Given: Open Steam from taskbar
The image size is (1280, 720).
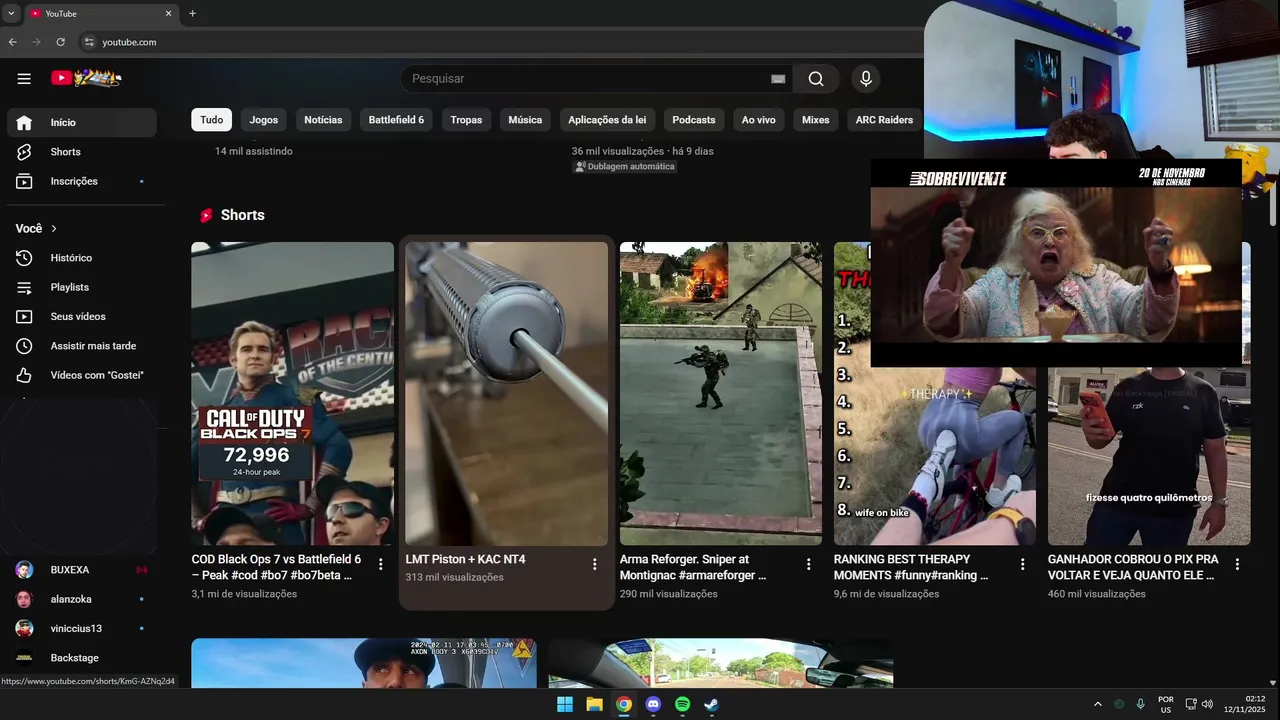Looking at the screenshot, I should [711, 704].
